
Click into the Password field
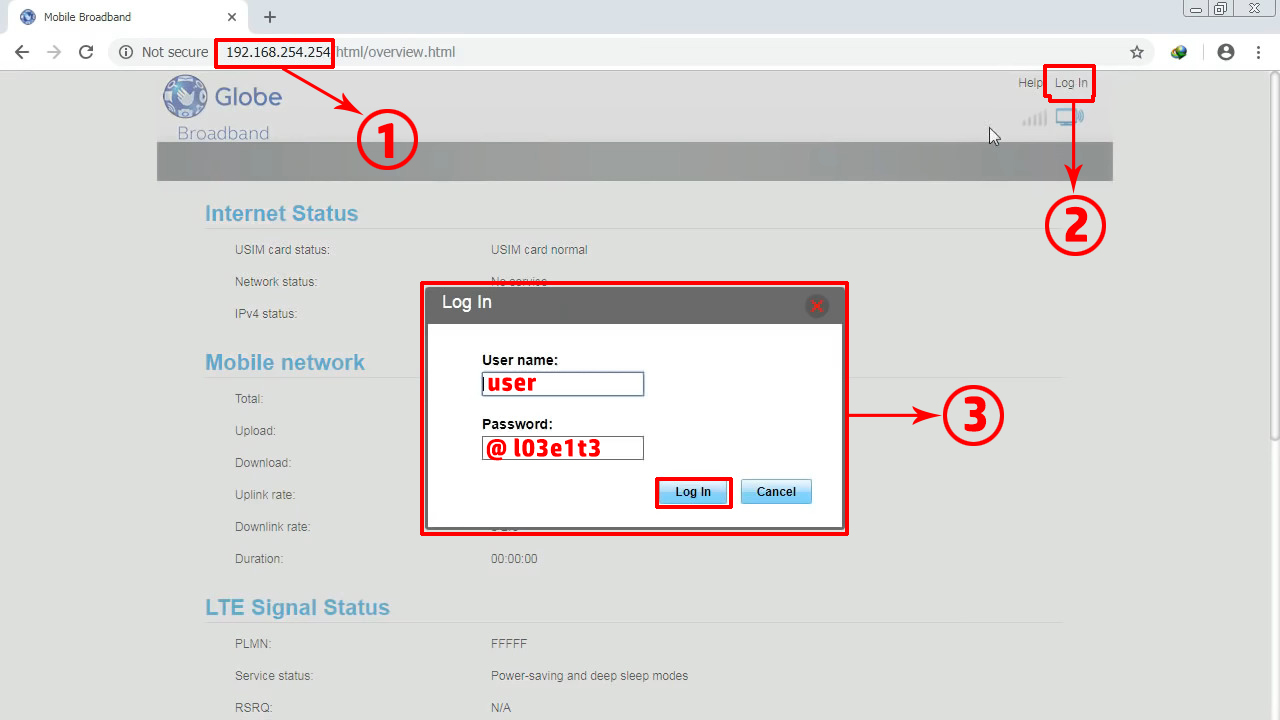coord(562,448)
